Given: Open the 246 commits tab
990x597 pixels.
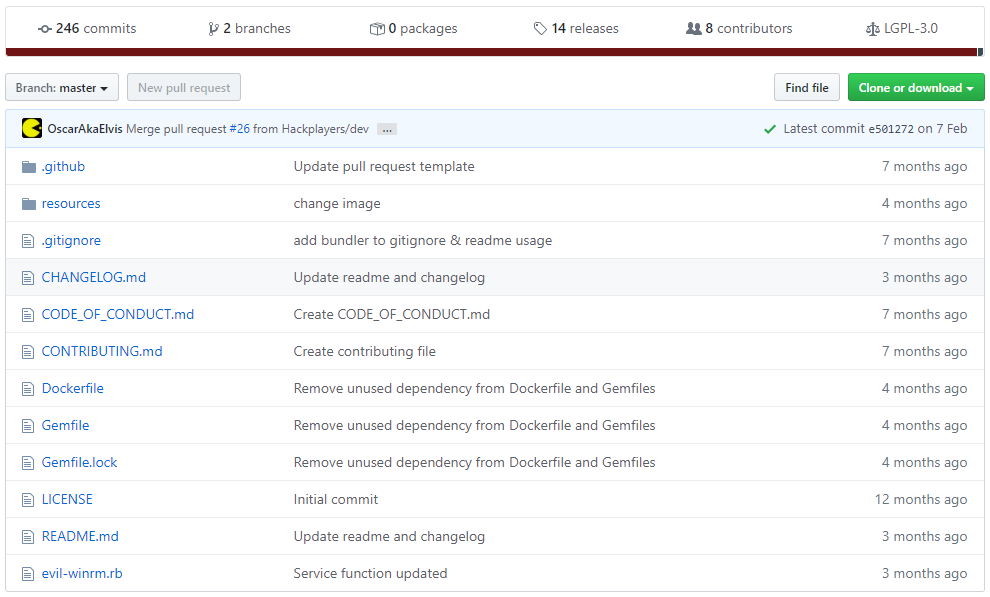Looking at the screenshot, I should tap(87, 28).
